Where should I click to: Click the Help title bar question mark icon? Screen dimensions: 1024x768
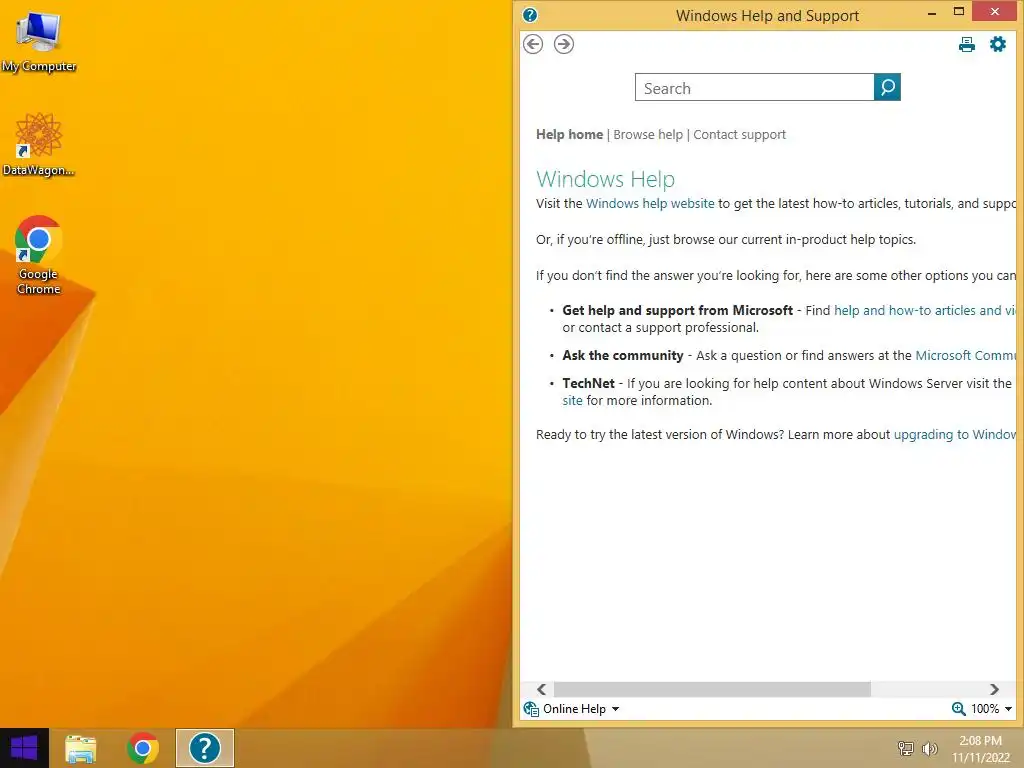click(530, 15)
